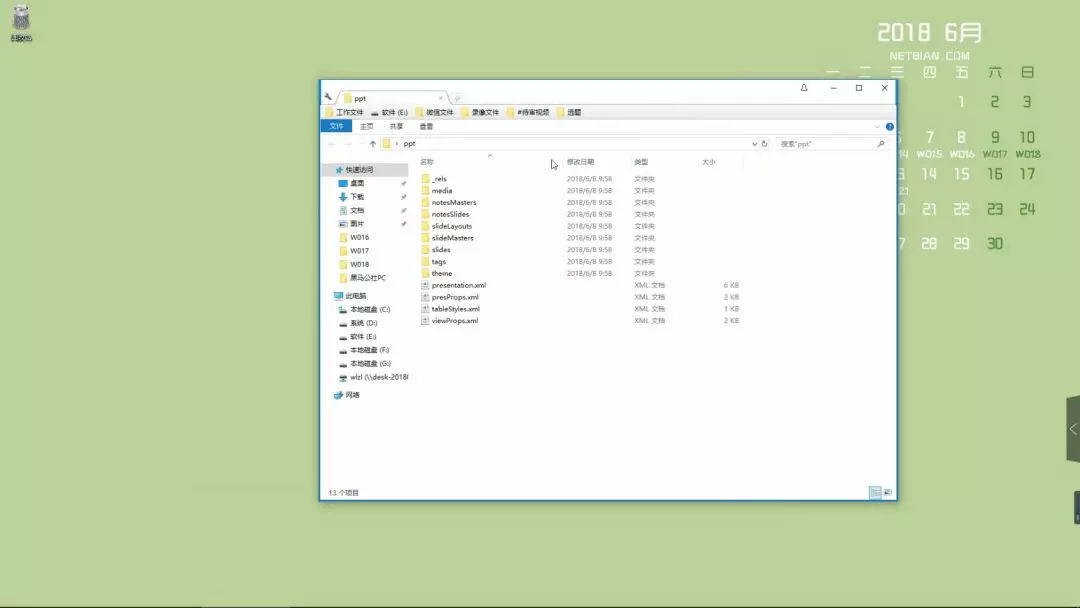Viewport: 1080px width, 608px height.
Task: Sort files by the 类型 column
Action: [x=641, y=163]
